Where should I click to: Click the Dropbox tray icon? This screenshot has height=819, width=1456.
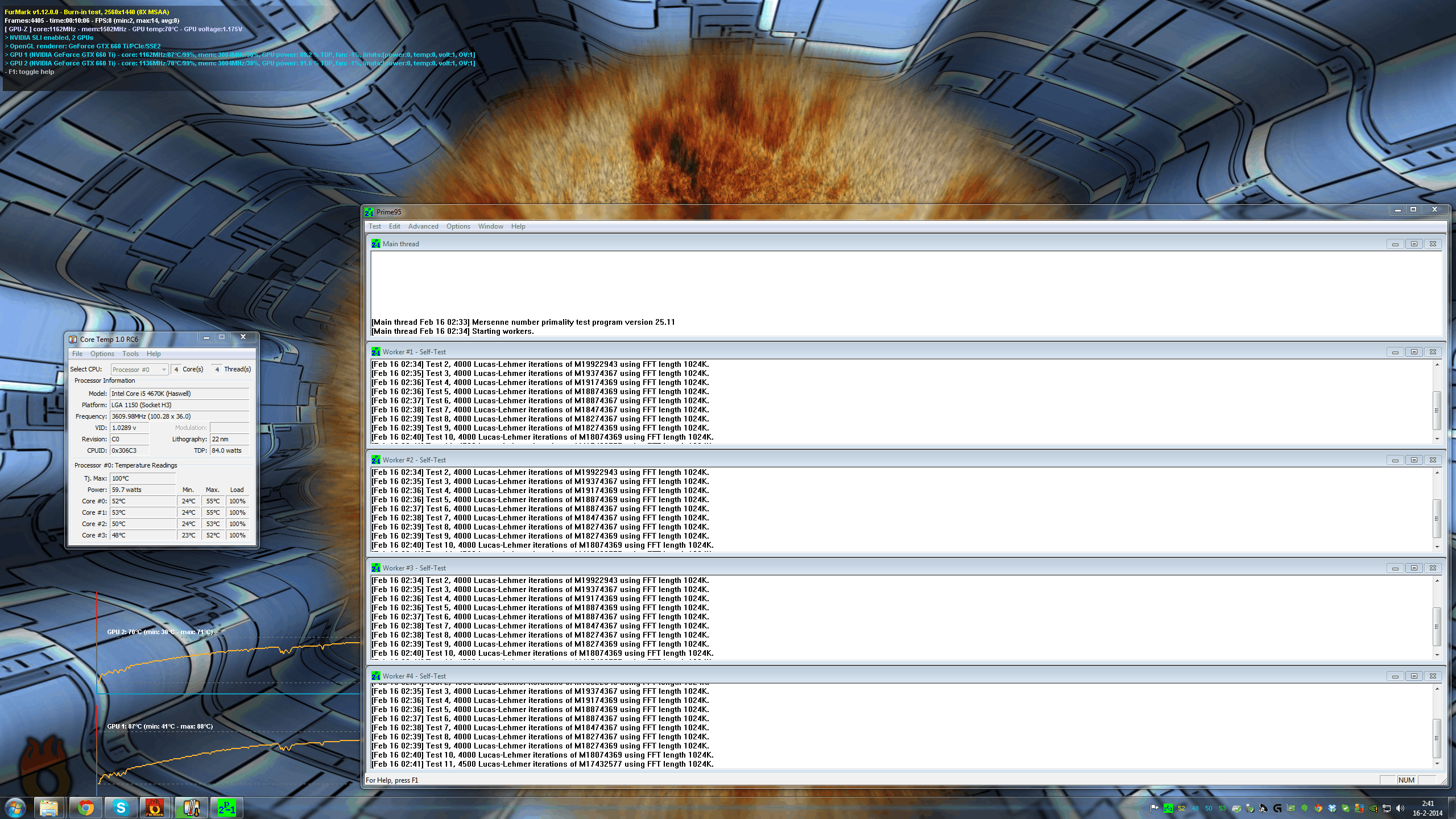coord(1332,808)
